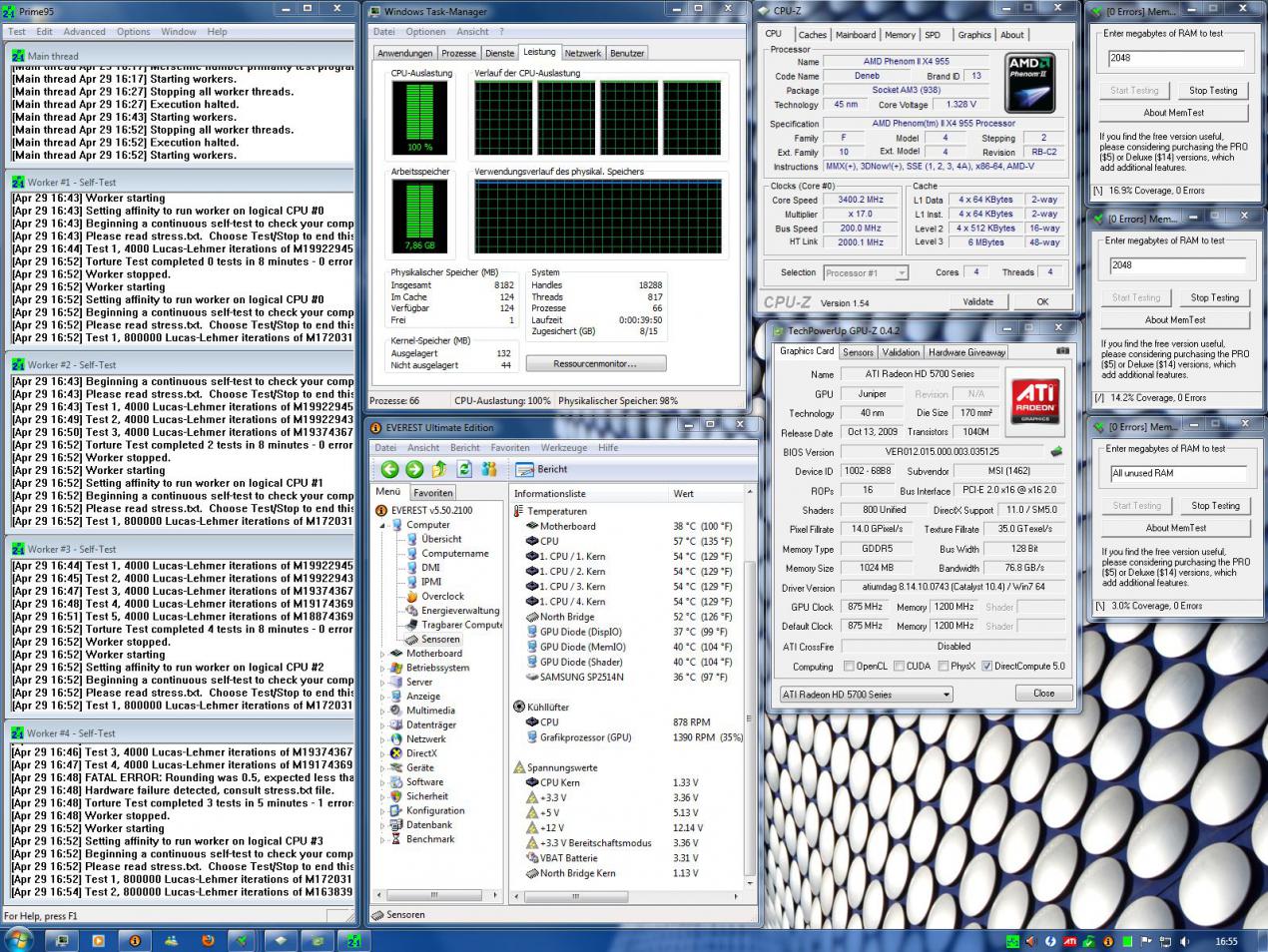Click the green back arrow in EVEREST

click(389, 469)
